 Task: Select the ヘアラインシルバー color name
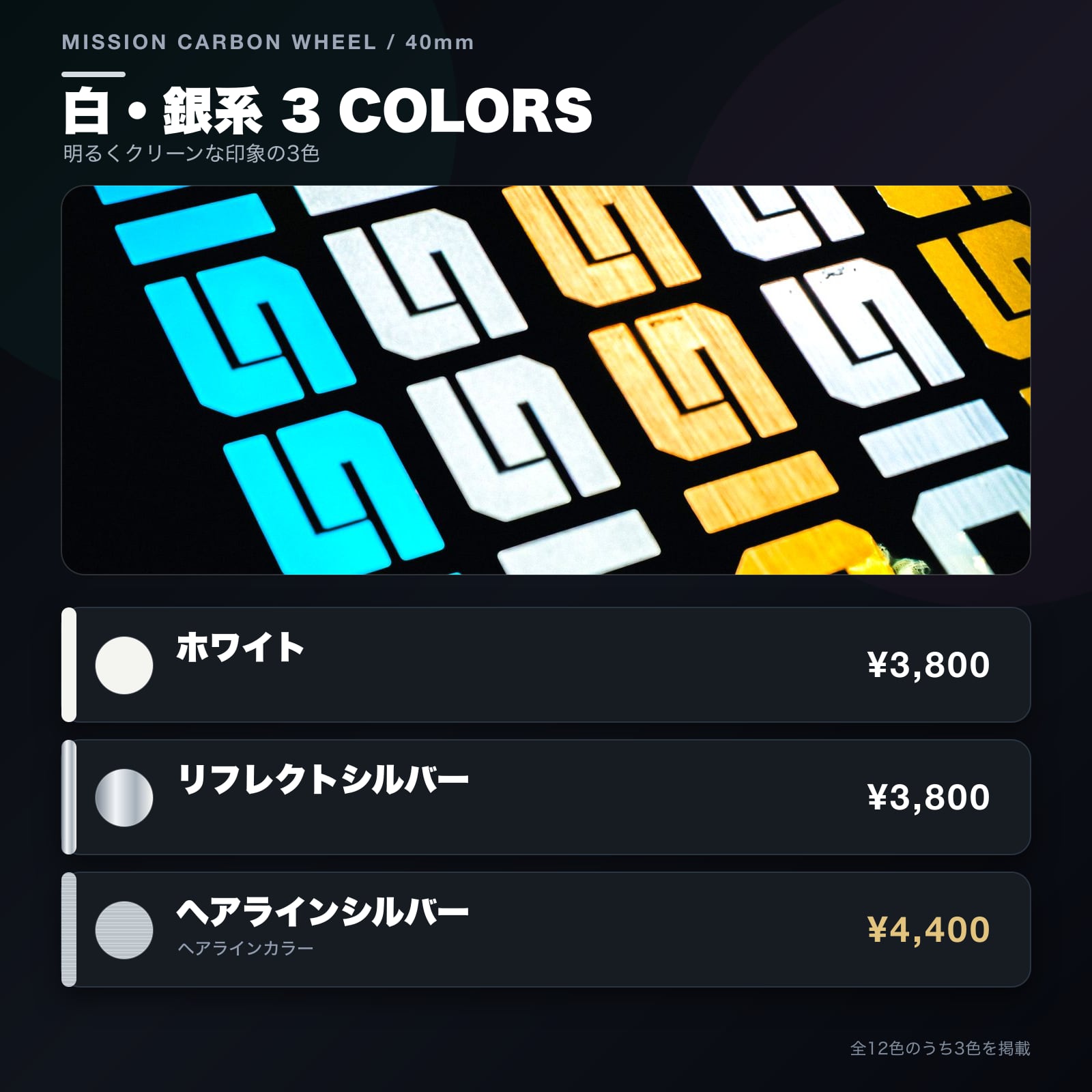pyautogui.click(x=323, y=912)
